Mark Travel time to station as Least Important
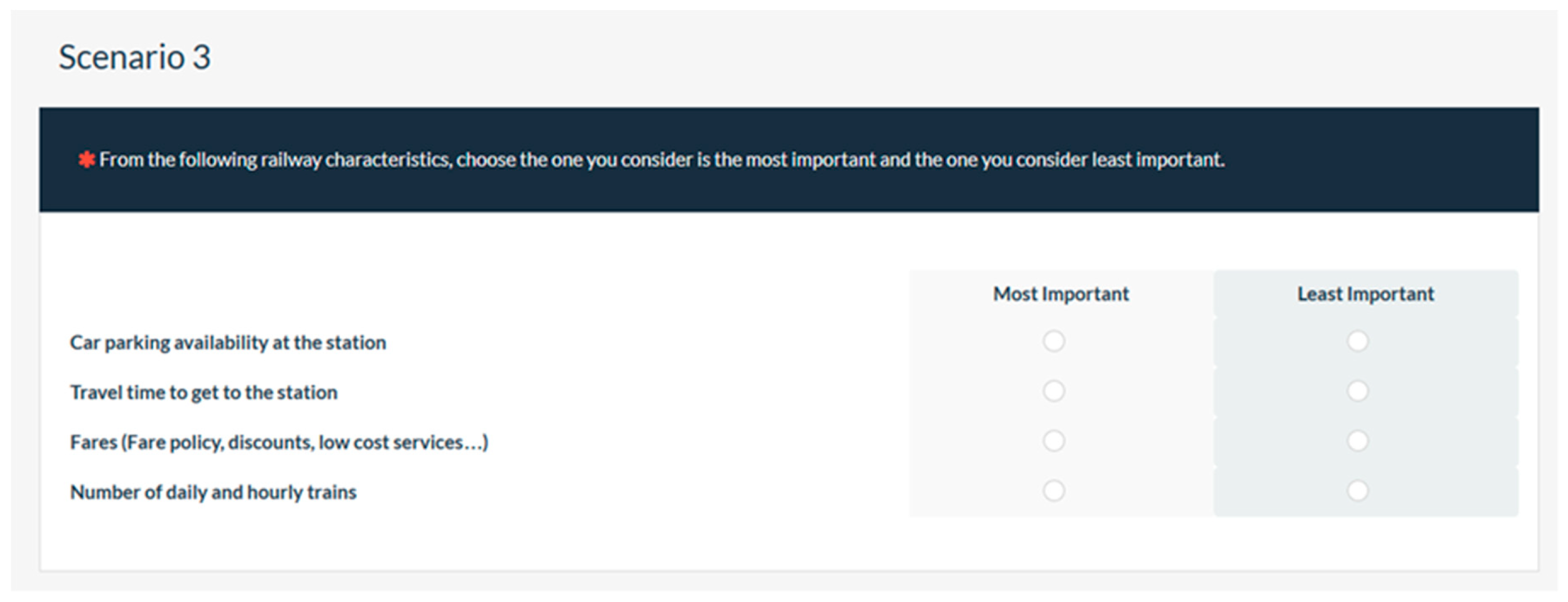1568x602 pixels. pyautogui.click(x=1357, y=391)
